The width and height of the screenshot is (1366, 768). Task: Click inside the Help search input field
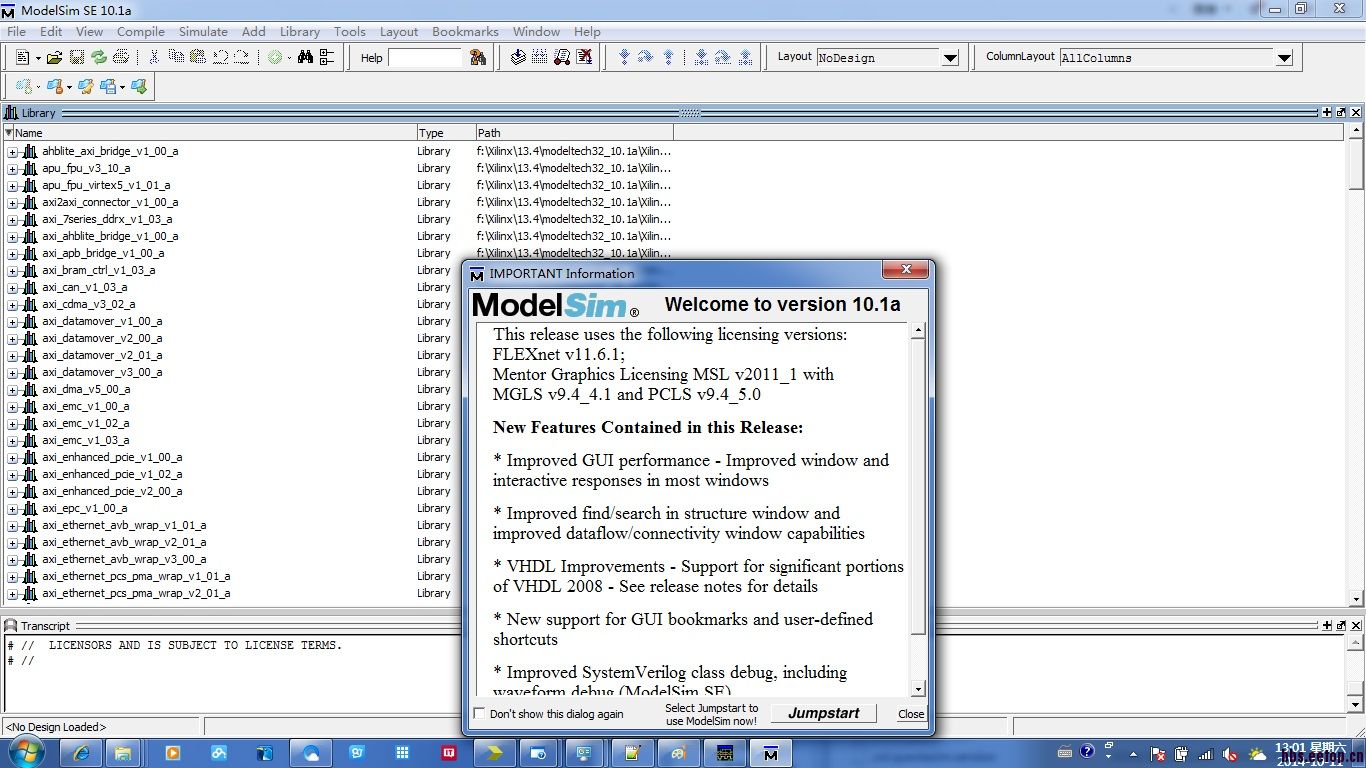[426, 58]
